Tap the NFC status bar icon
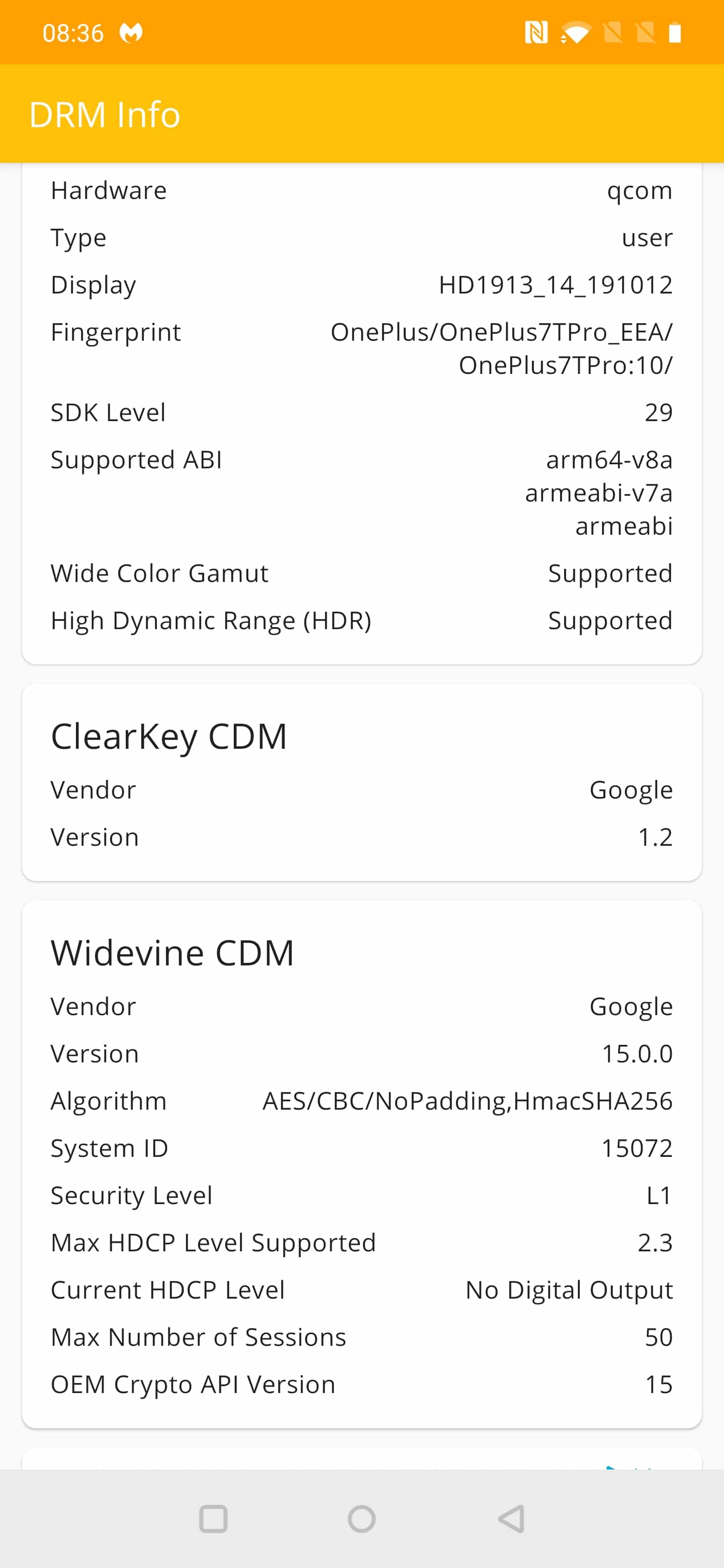724x1568 pixels. (x=536, y=32)
